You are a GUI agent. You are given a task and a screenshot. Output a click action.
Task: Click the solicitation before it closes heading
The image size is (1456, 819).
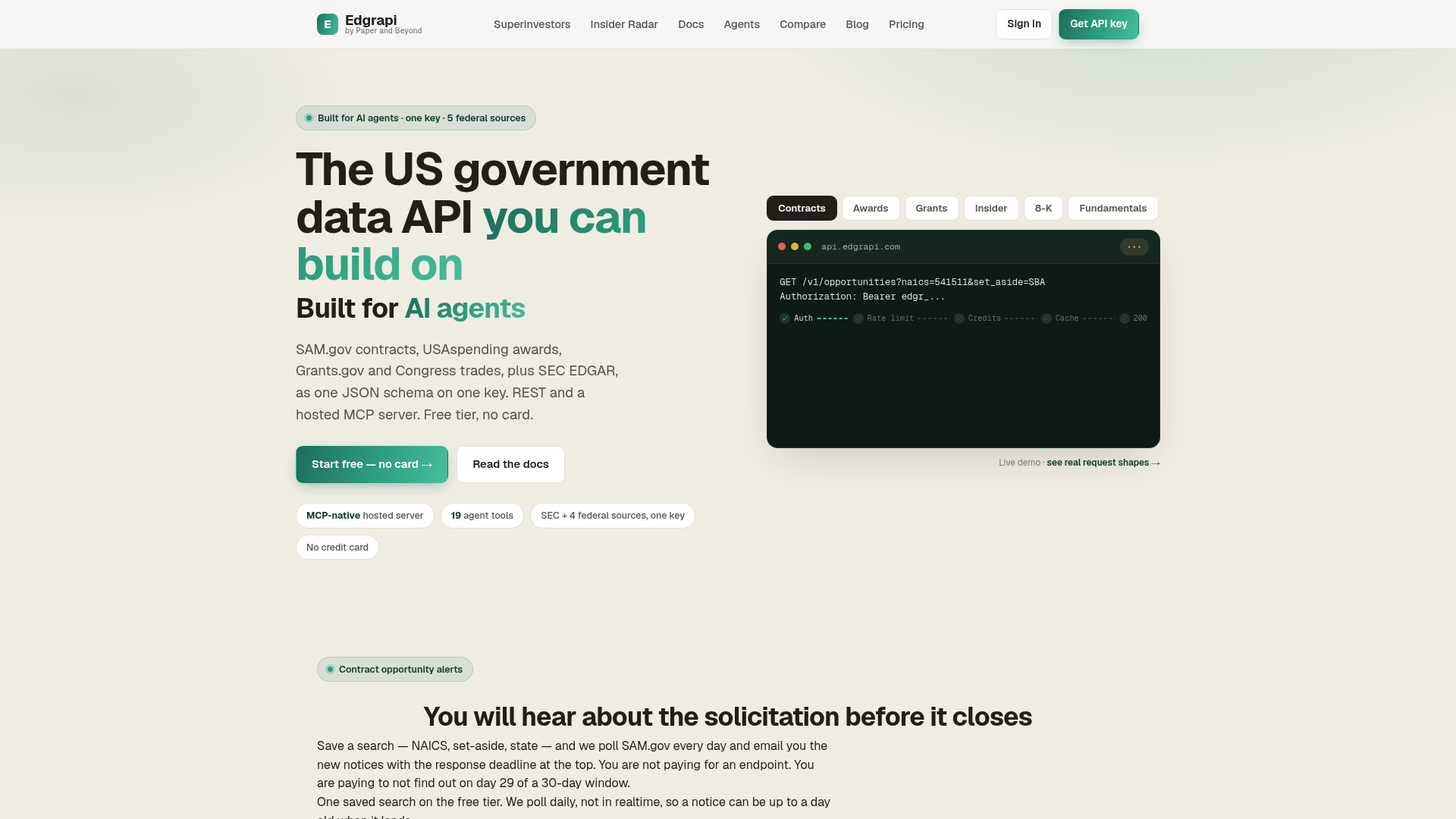728,717
